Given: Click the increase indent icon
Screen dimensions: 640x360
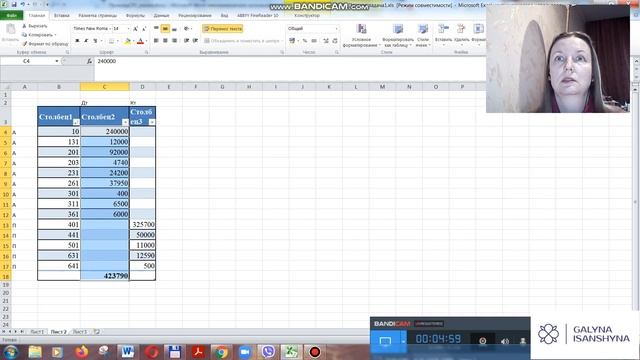Looking at the screenshot, I should click(x=196, y=41).
